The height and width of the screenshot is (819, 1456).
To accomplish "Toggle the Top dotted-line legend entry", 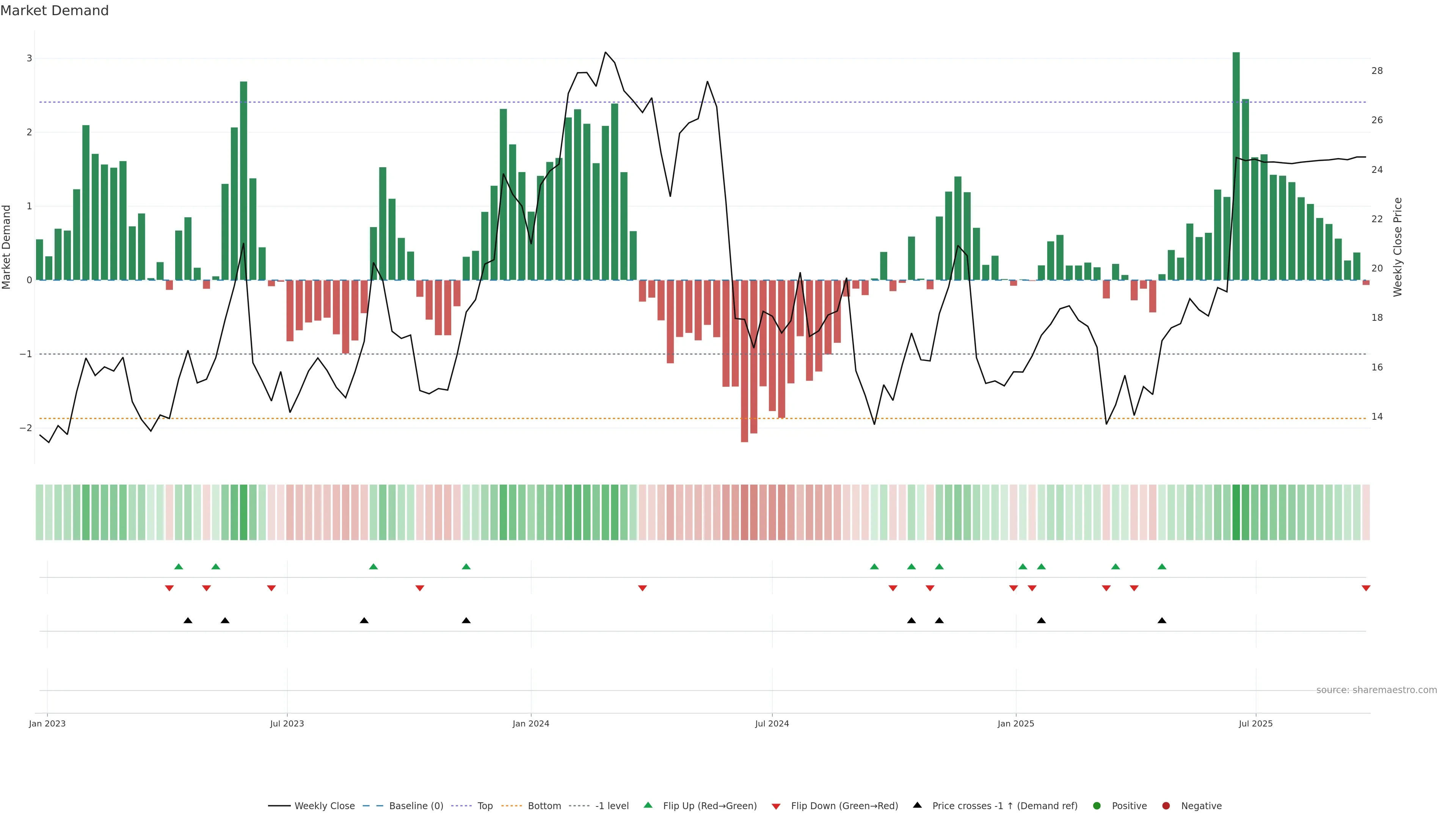I will 485,805.
